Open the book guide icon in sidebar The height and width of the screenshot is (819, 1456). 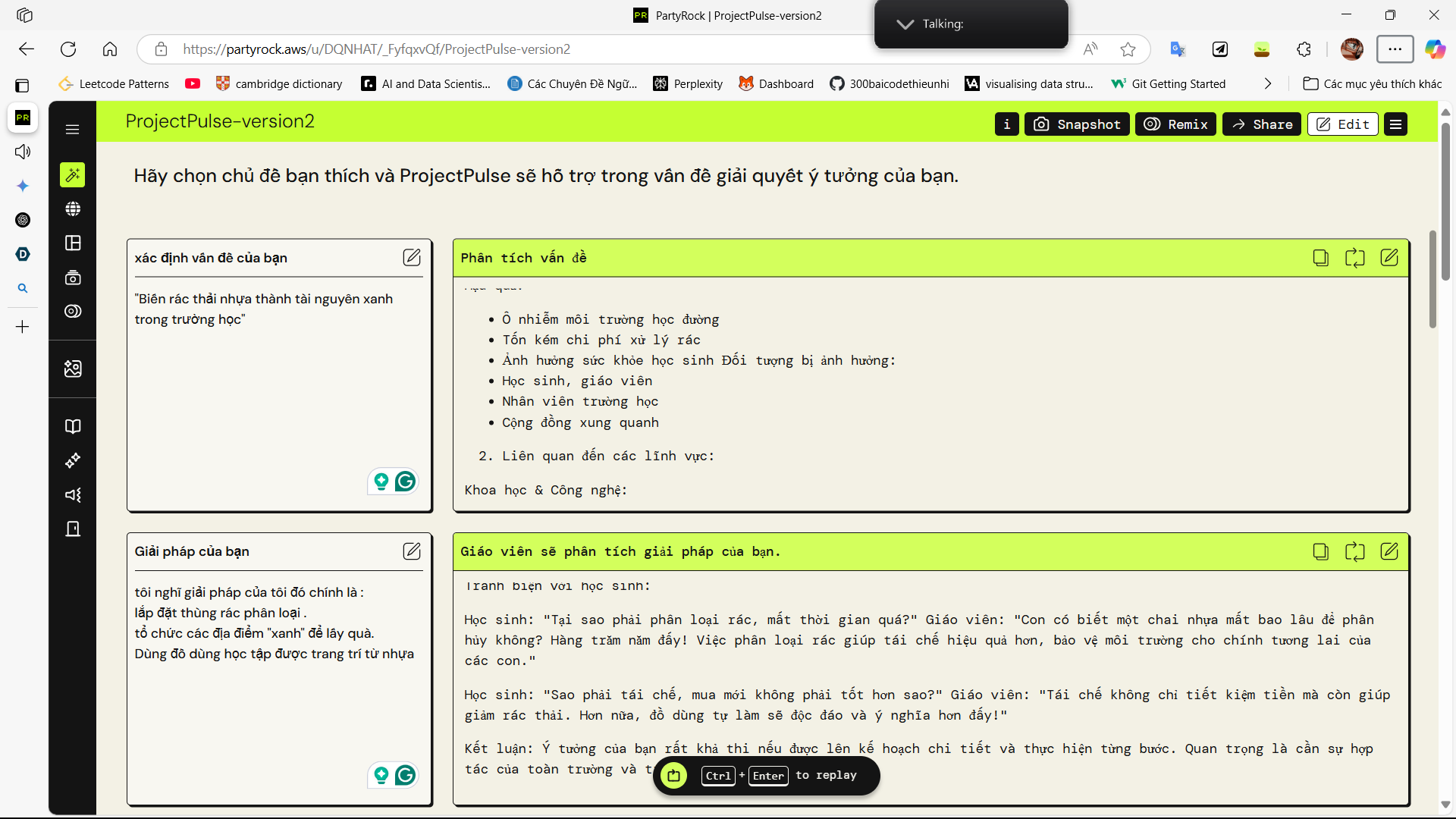73,426
